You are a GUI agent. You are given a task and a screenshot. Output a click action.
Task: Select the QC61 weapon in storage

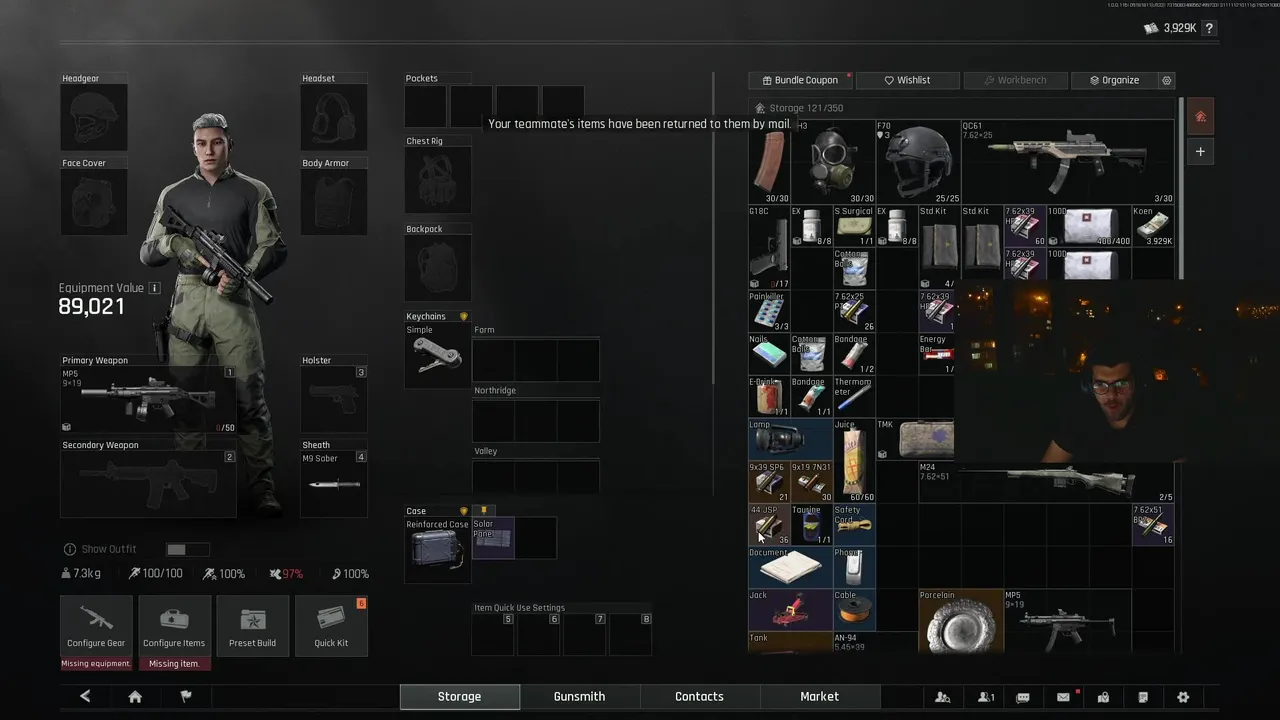1067,162
